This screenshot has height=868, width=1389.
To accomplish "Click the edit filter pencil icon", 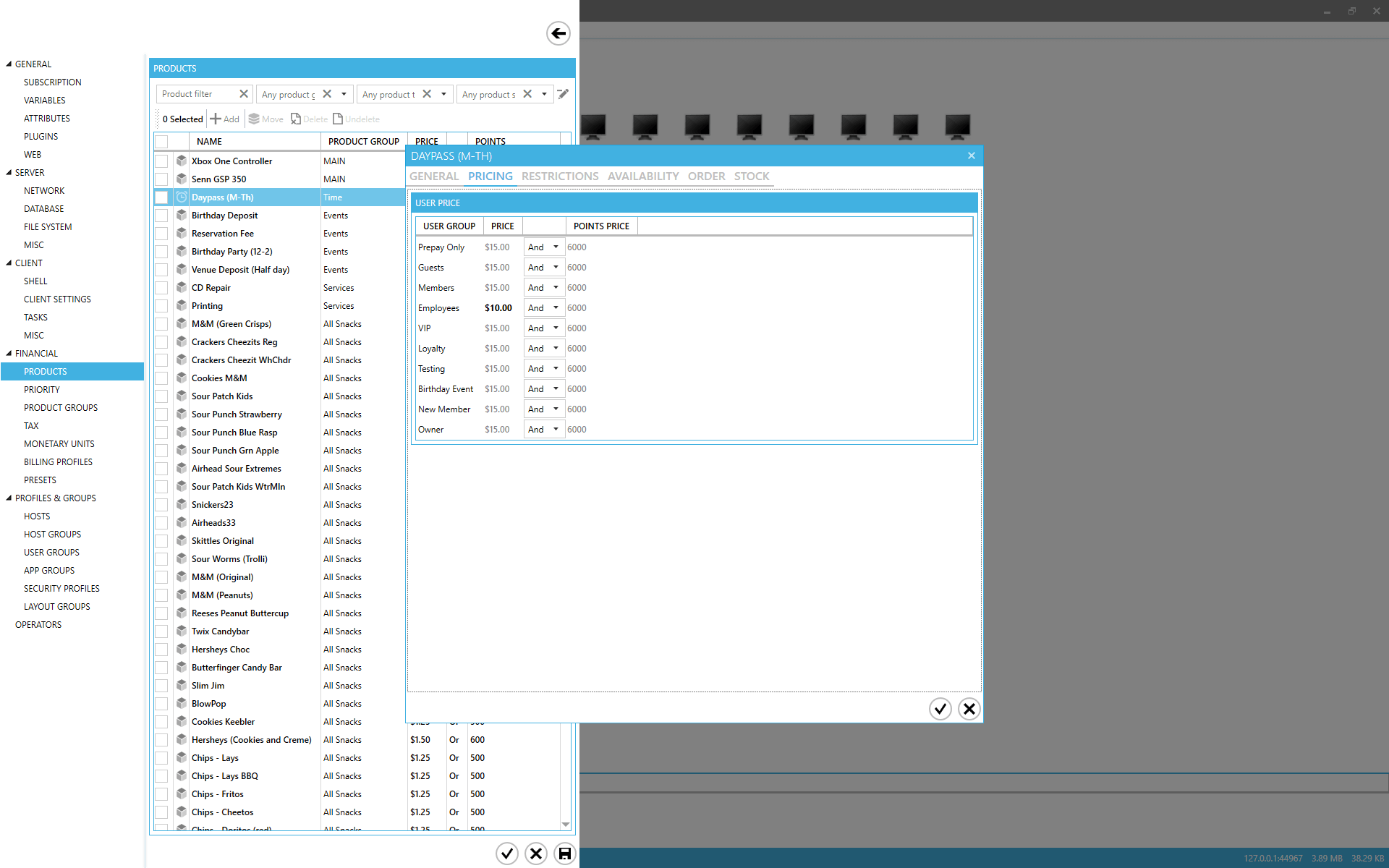I will tap(563, 94).
